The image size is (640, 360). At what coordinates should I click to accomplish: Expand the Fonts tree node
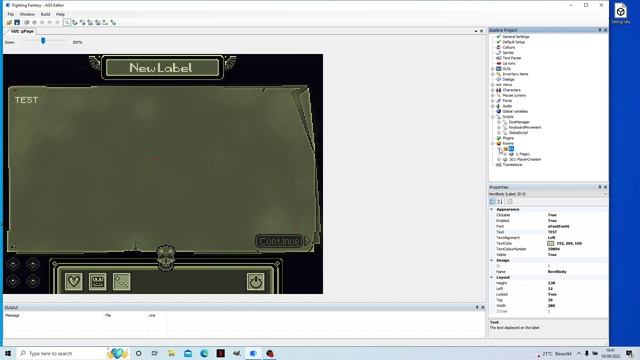[493, 101]
